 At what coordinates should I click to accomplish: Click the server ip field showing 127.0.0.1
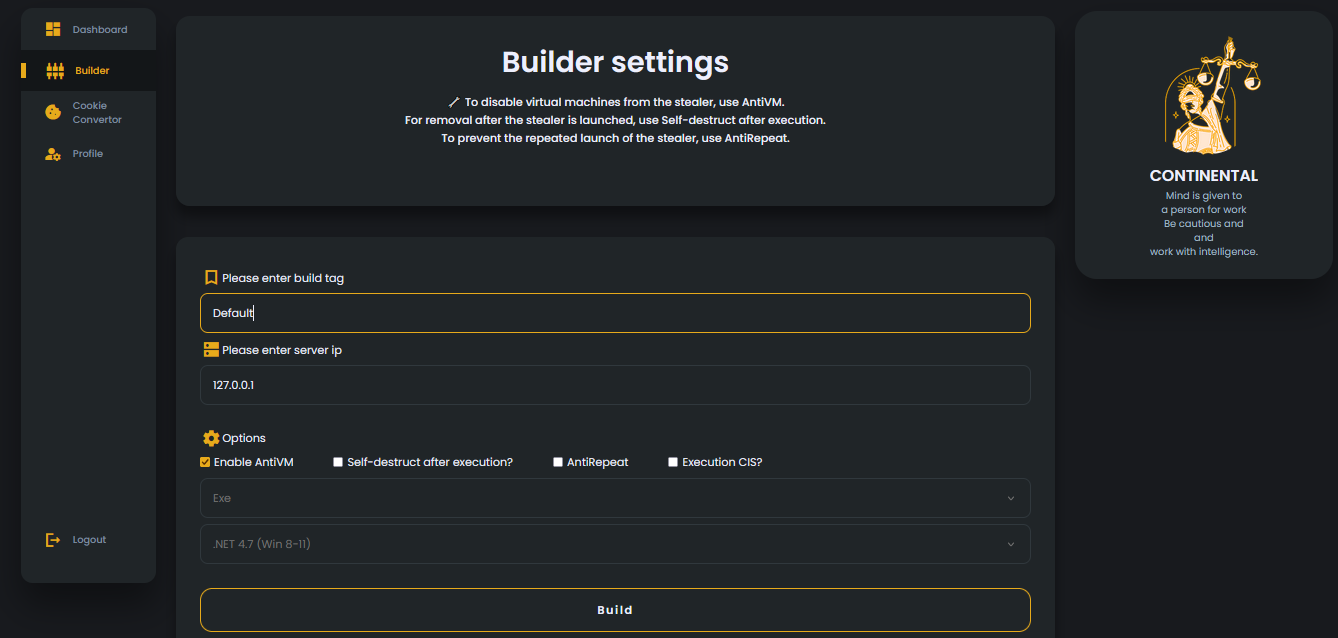click(x=615, y=385)
